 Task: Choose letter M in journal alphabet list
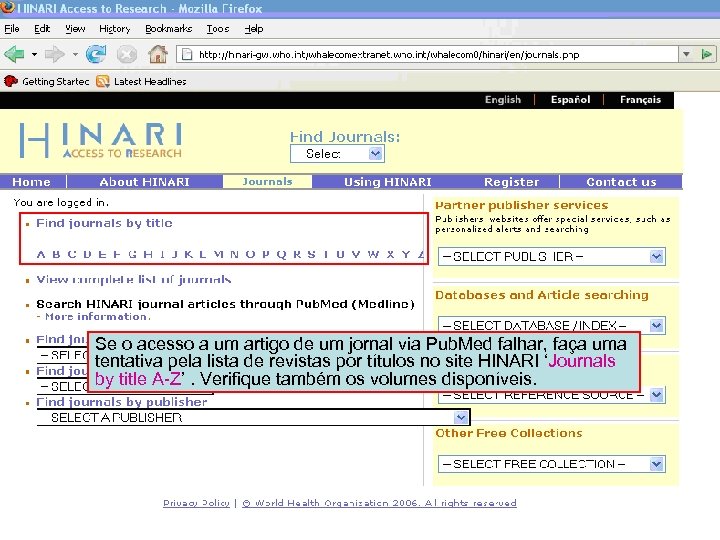219,254
